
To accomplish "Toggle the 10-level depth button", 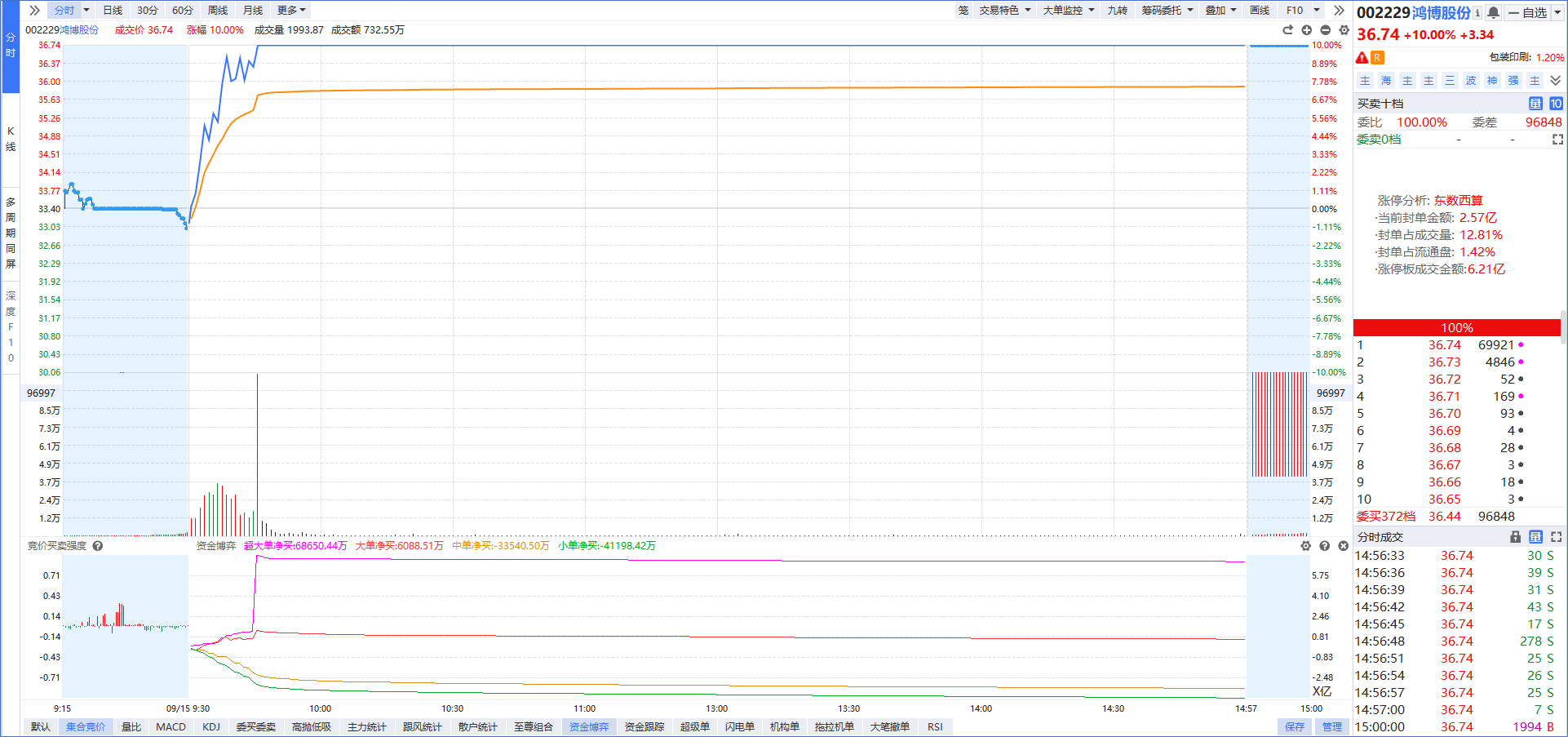I will pyautogui.click(x=1556, y=104).
